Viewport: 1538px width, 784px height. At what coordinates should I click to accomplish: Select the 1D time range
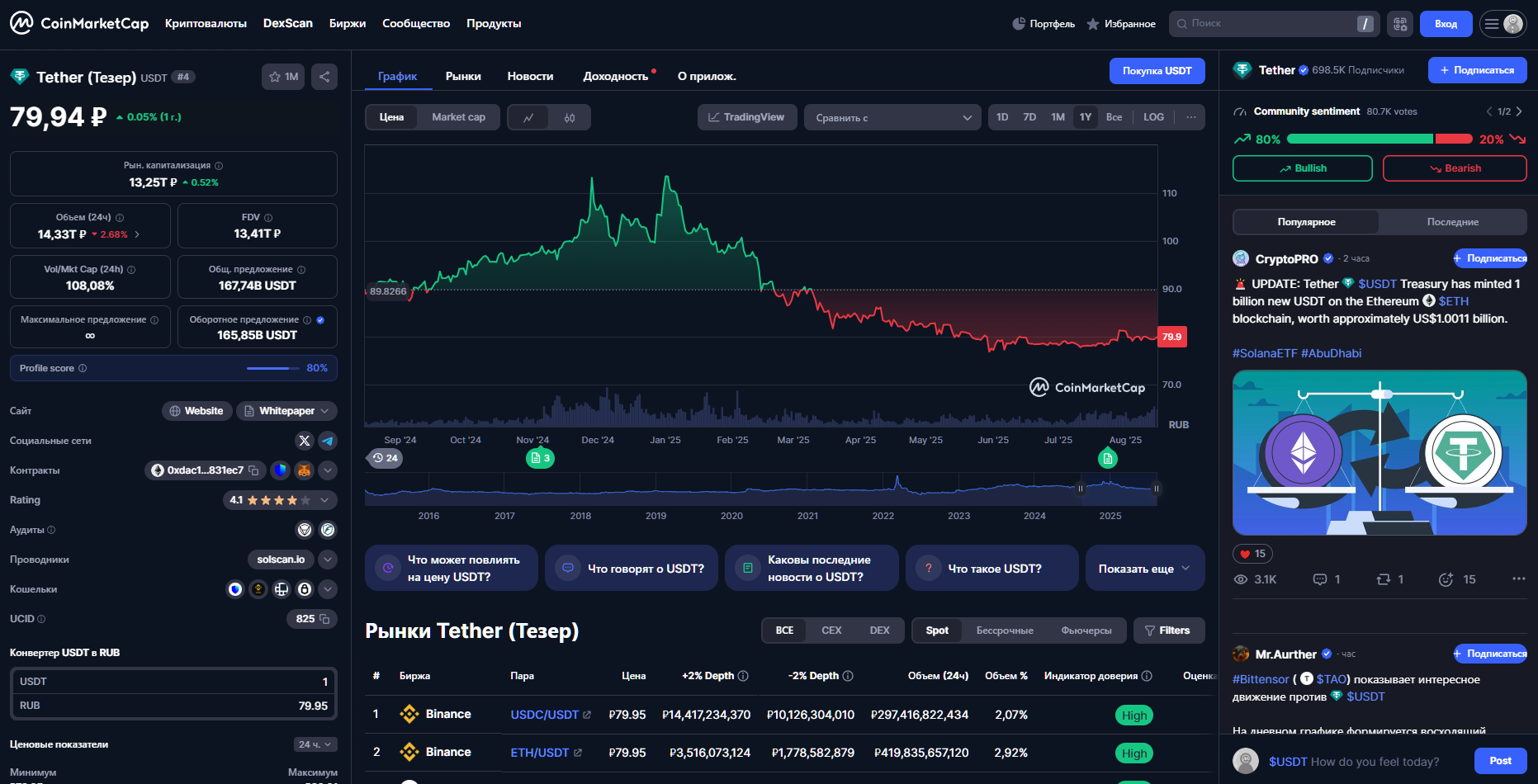1002,117
